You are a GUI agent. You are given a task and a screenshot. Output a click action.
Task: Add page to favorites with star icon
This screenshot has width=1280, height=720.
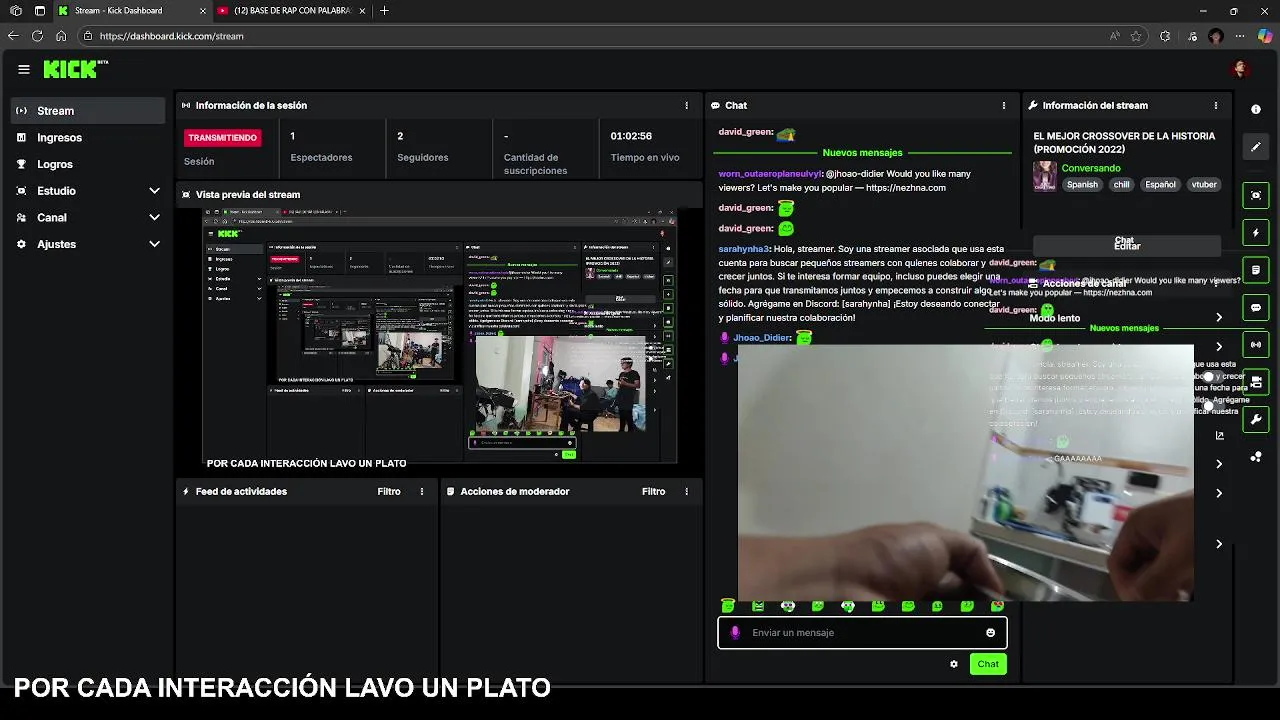(x=1136, y=36)
